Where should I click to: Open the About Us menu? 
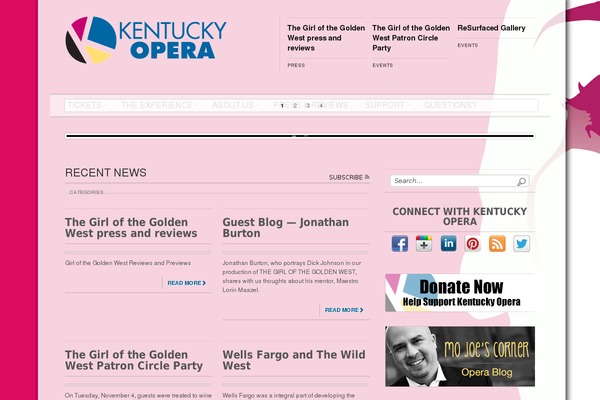[x=235, y=105]
